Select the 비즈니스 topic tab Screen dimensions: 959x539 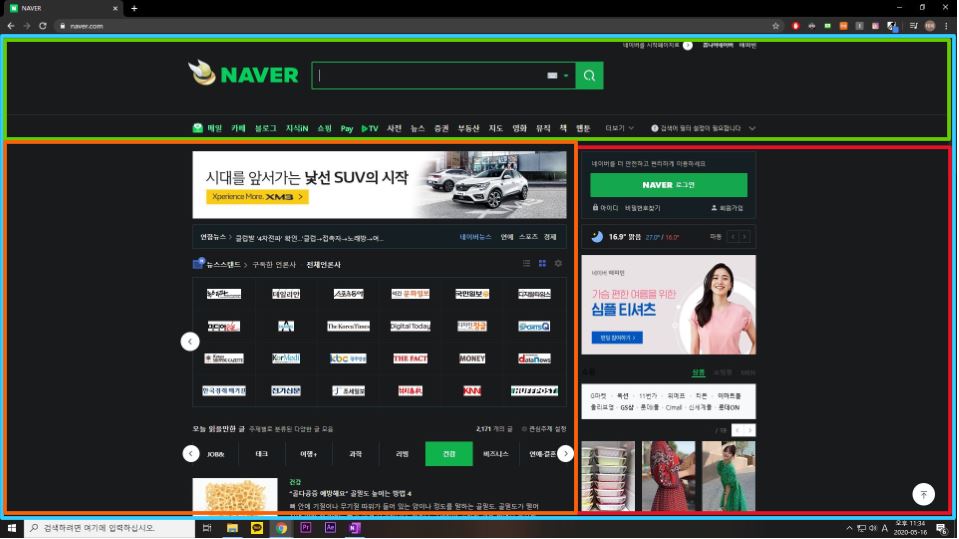tap(495, 454)
